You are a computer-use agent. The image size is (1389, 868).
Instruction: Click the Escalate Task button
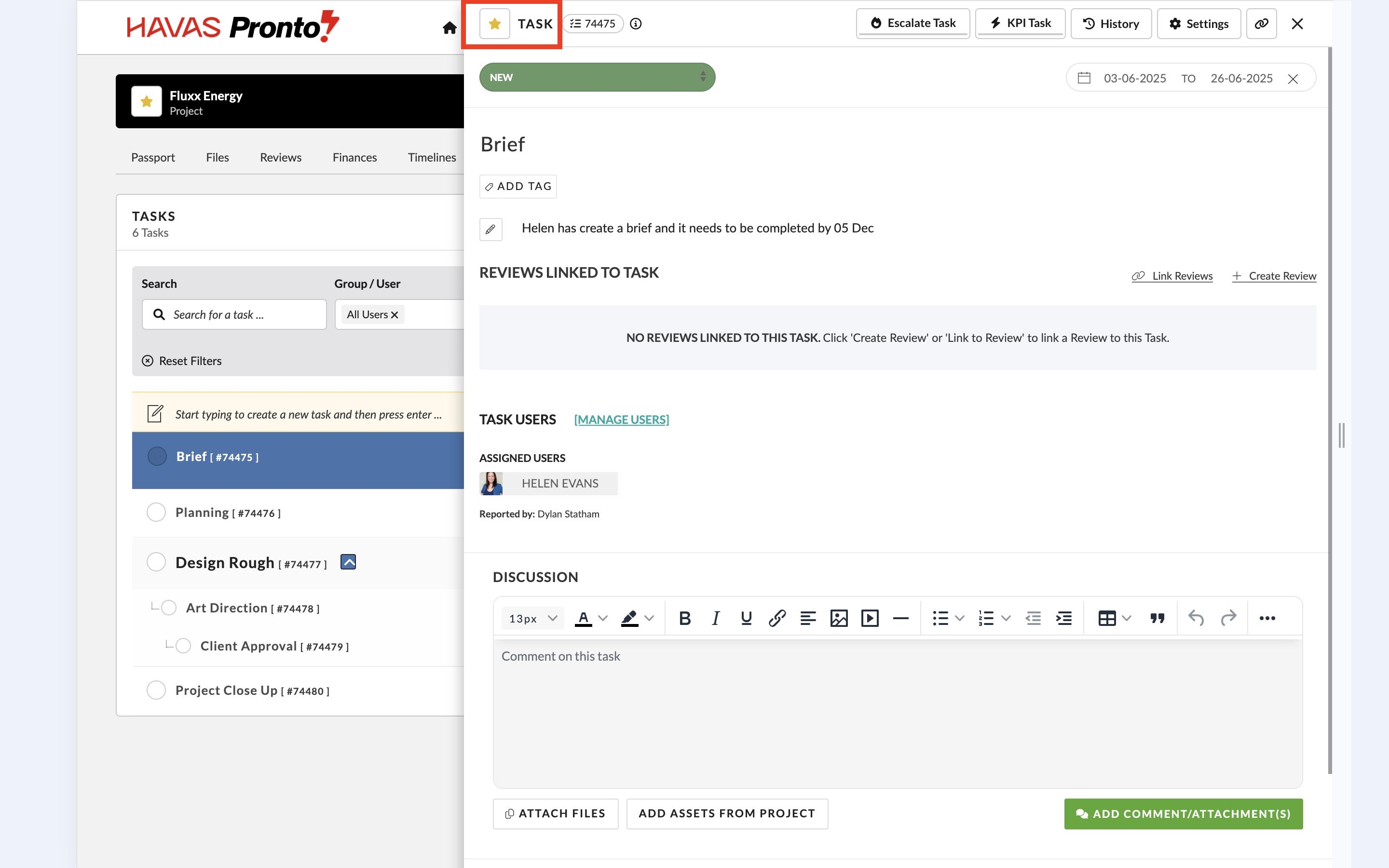[x=912, y=24]
